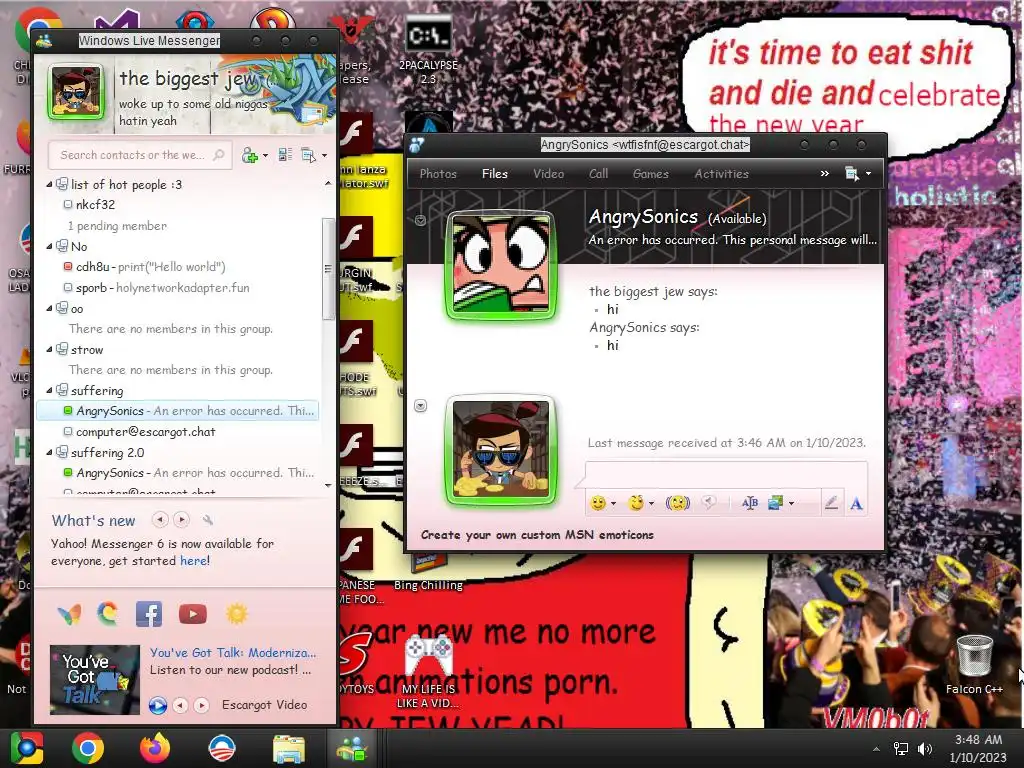Click the personal message 'woke up to some...'
The width and height of the screenshot is (1024, 768).
pos(193,112)
